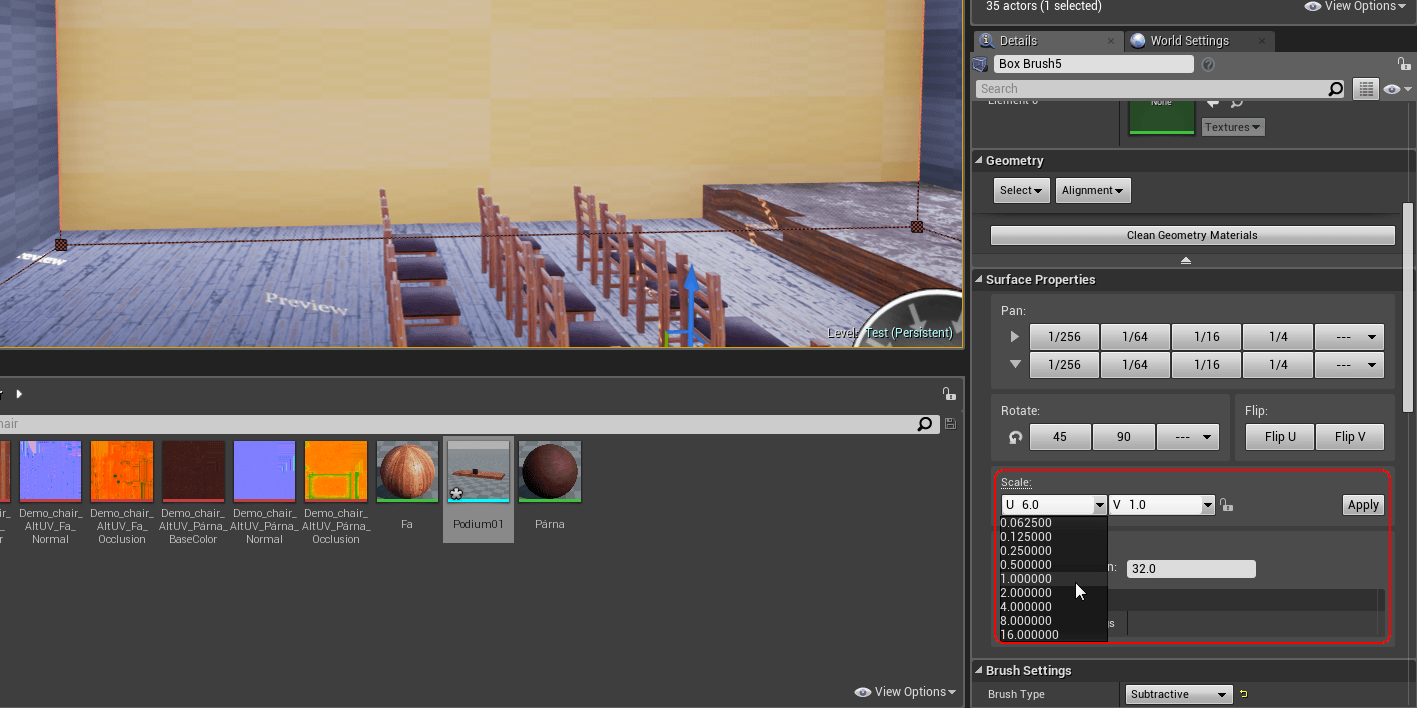Expand the V scale dropdown

click(x=1208, y=505)
